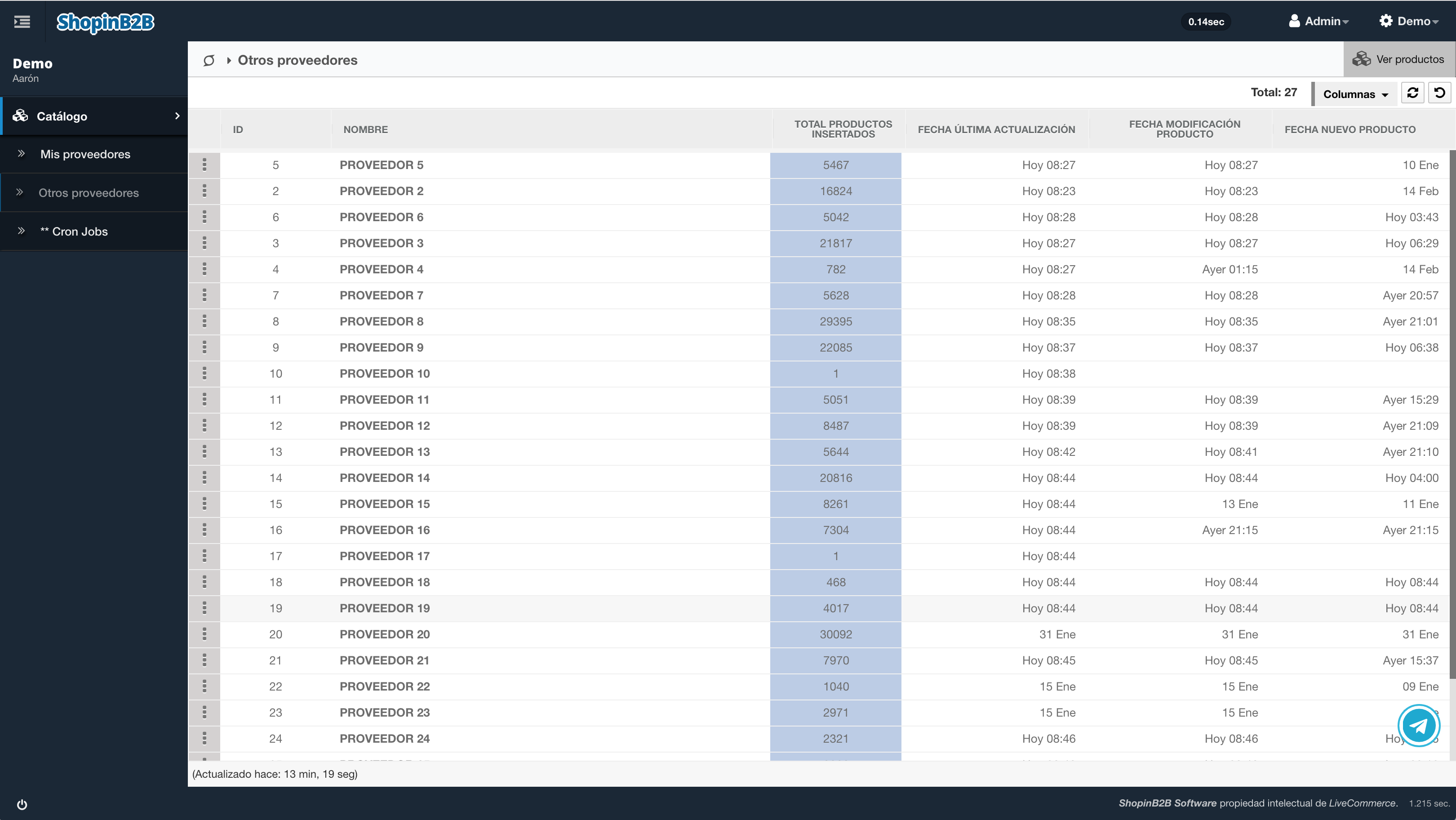Click the 30092 total for PROVEEDOR 20
This screenshot has height=820, width=1456.
(835, 634)
